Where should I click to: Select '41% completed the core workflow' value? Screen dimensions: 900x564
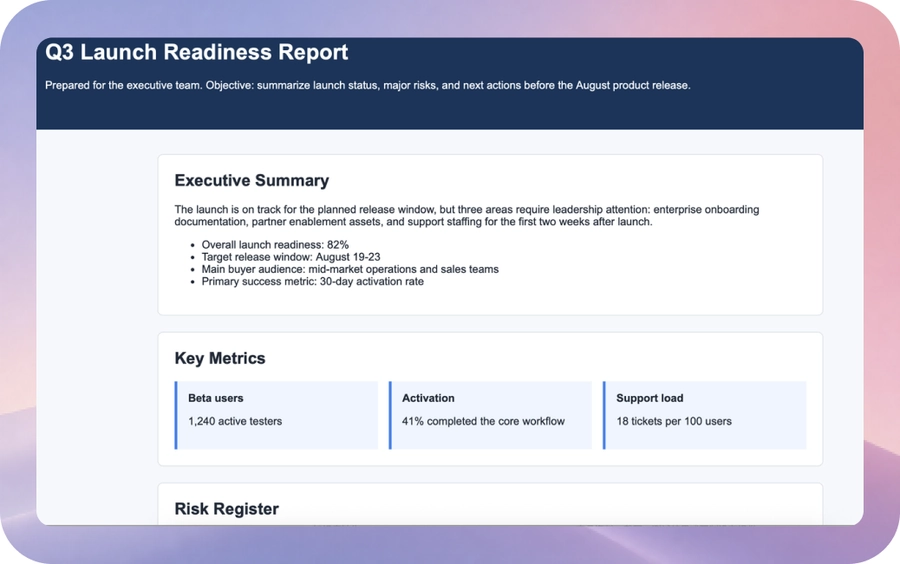click(x=483, y=421)
